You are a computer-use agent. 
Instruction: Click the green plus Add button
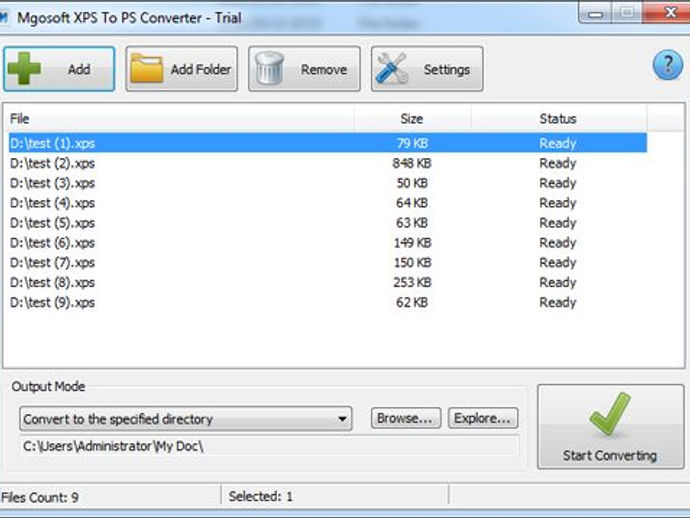[59, 69]
